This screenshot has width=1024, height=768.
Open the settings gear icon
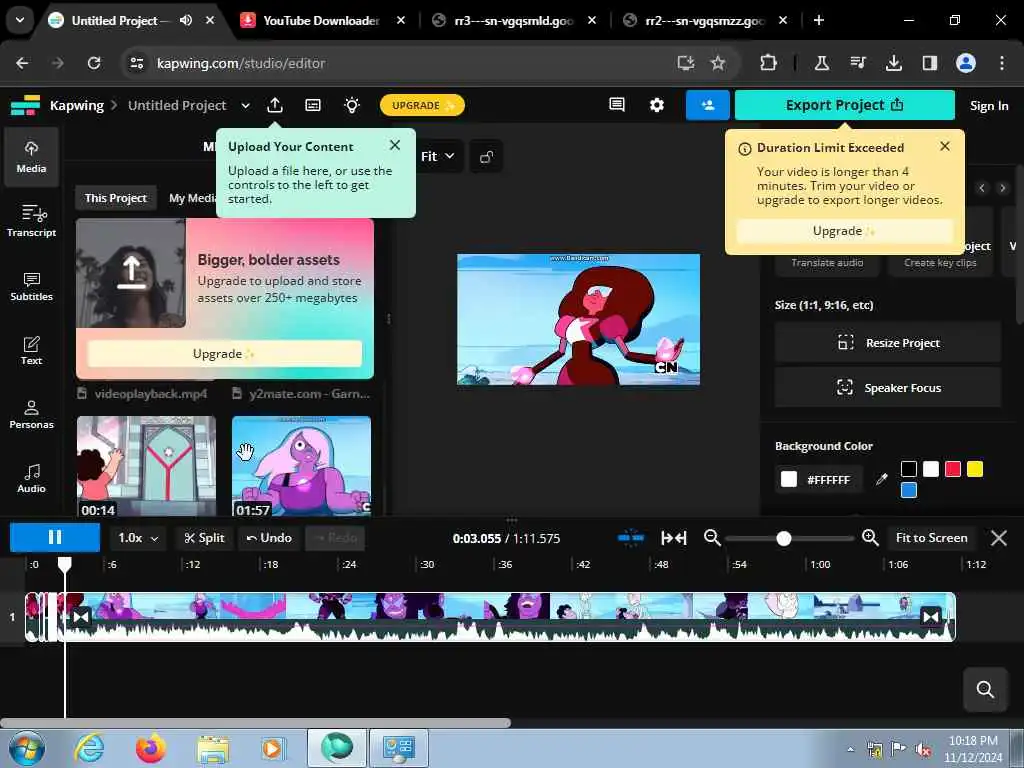656,104
